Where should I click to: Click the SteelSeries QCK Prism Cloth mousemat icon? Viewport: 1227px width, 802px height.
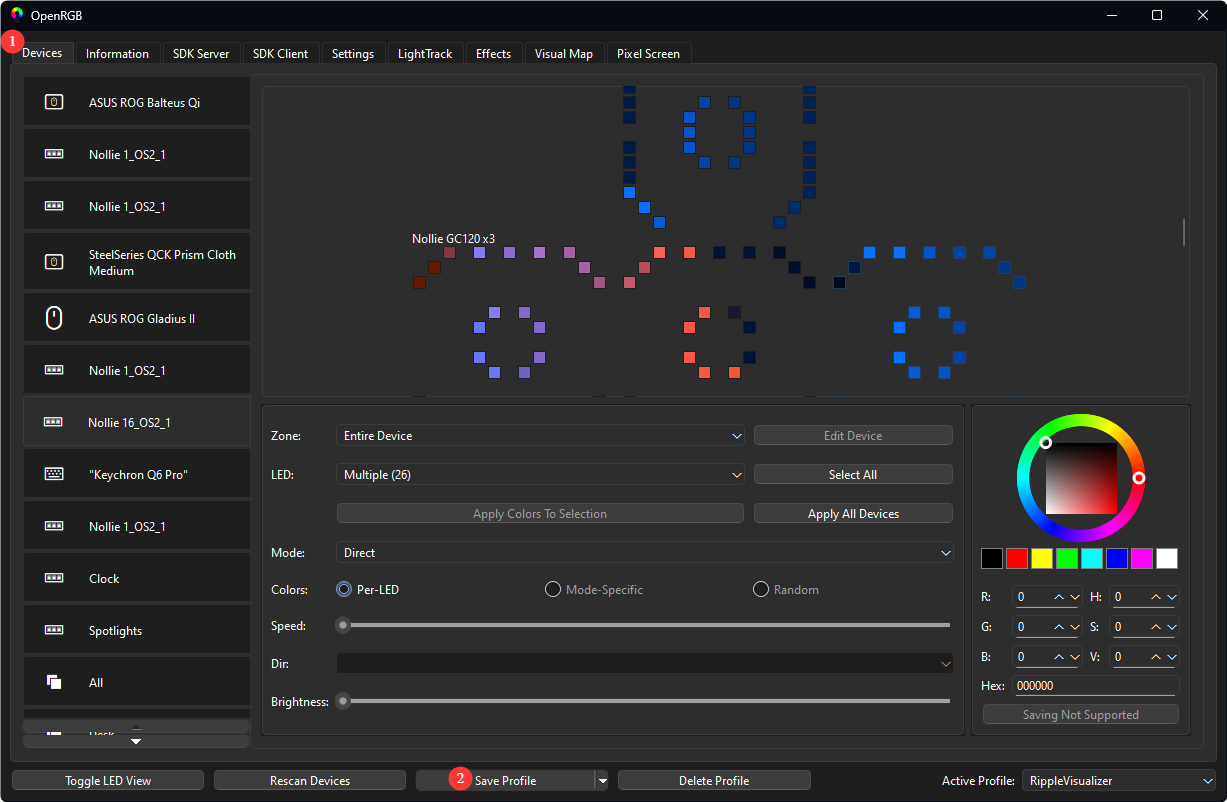[54, 262]
